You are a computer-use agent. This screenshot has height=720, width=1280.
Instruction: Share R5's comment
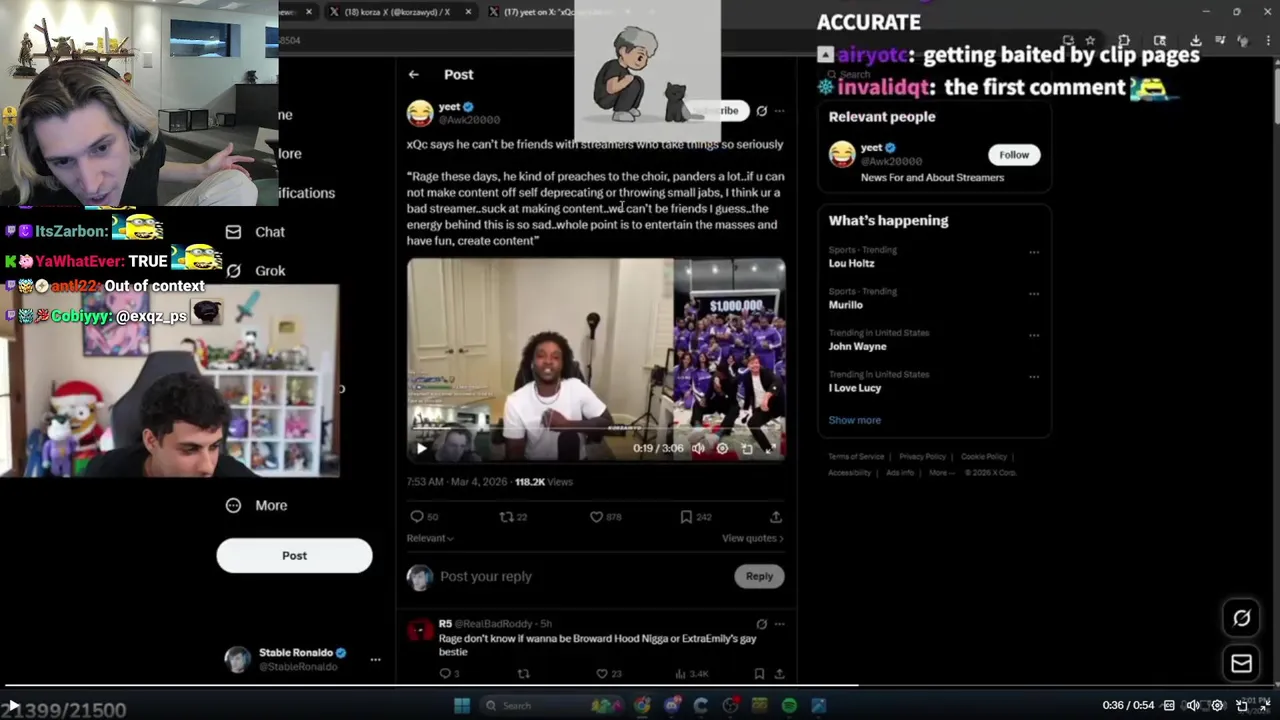point(779,674)
